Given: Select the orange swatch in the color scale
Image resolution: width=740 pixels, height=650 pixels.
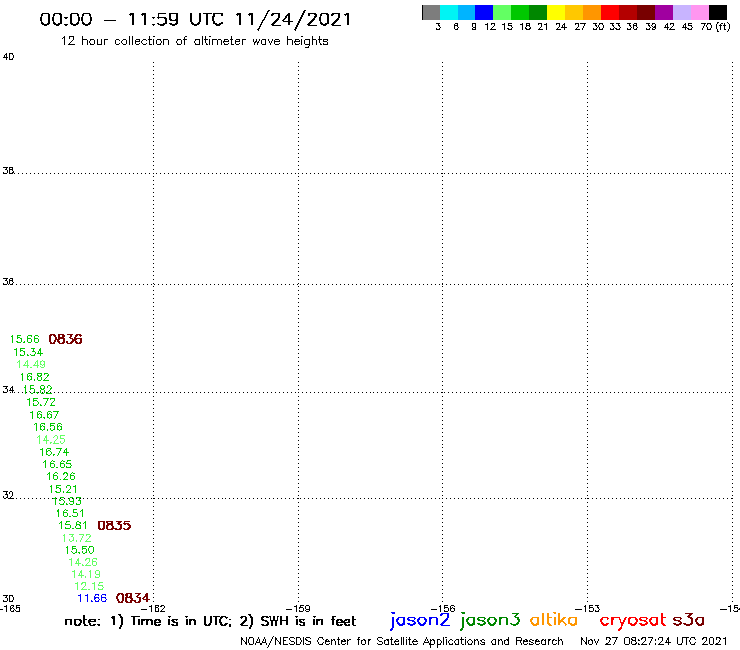Looking at the screenshot, I should [x=592, y=12].
